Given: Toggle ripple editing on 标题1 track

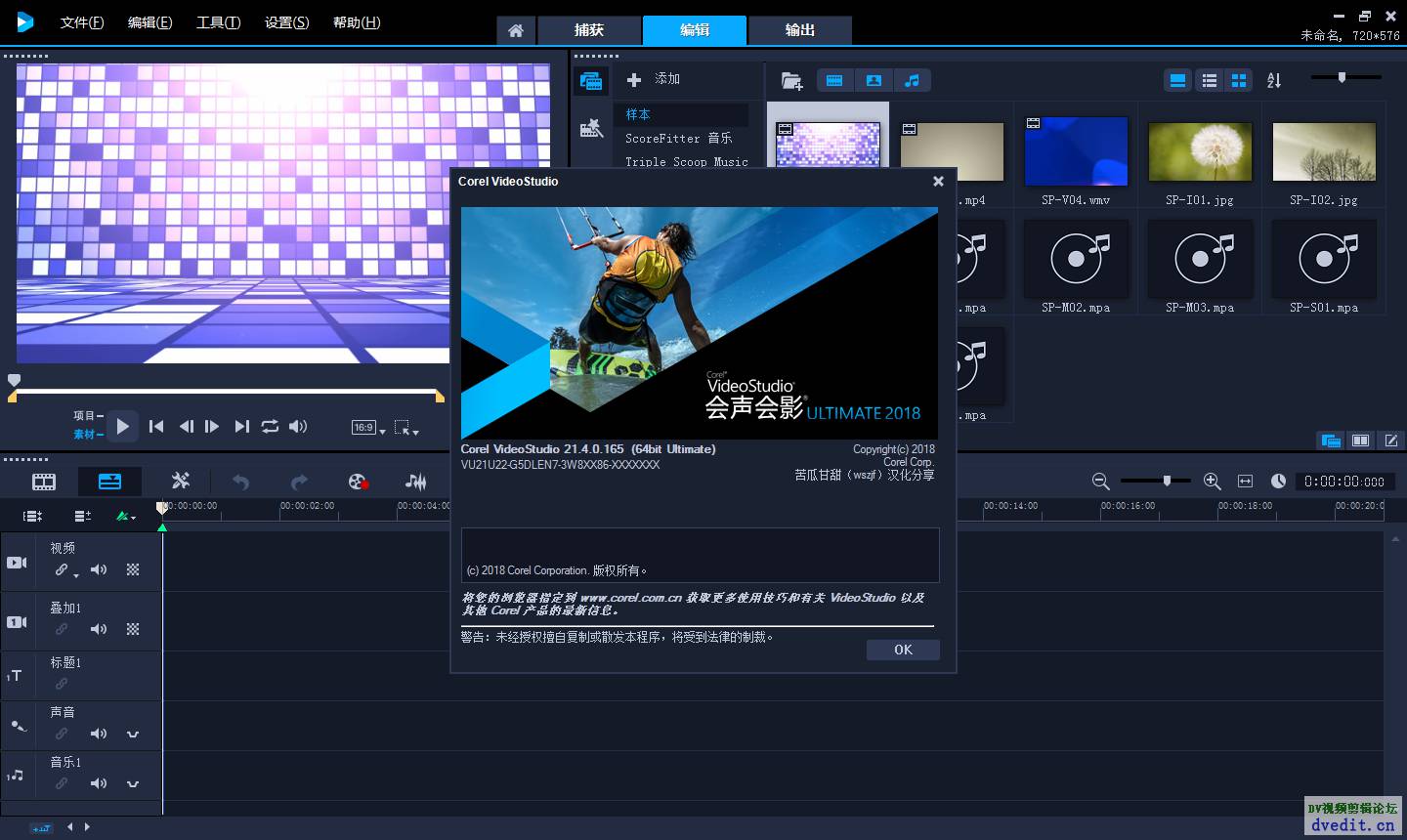Looking at the screenshot, I should pos(62,684).
